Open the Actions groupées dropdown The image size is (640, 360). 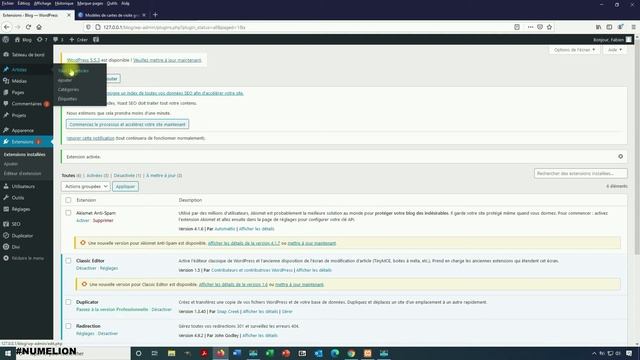pyautogui.click(x=86, y=186)
